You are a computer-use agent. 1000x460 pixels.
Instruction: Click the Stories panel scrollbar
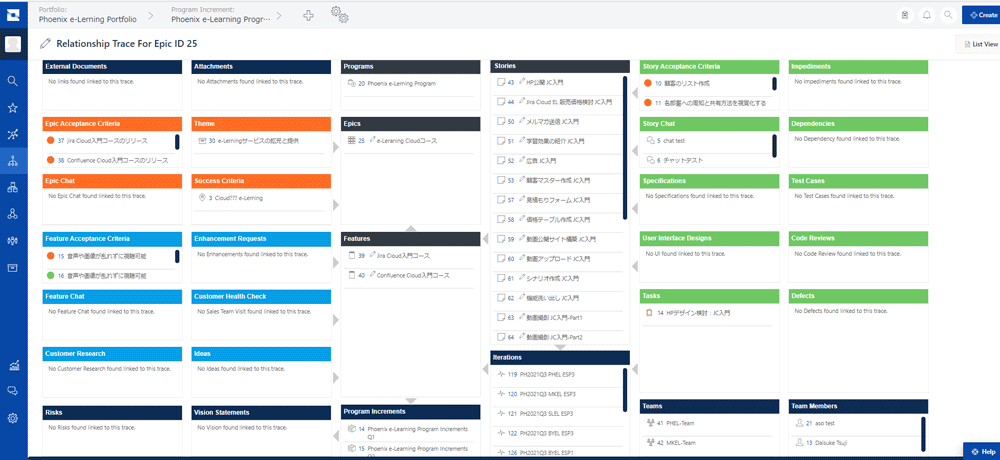click(624, 148)
